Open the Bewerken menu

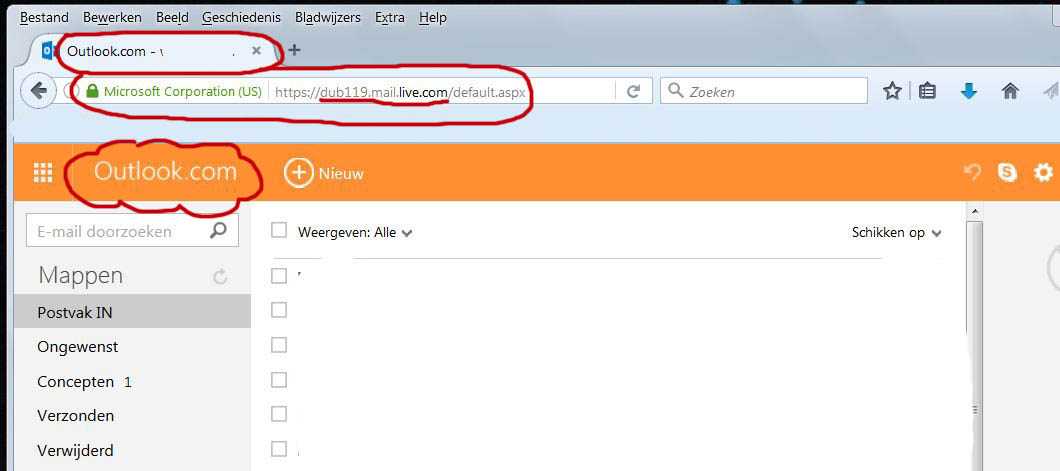pos(112,18)
